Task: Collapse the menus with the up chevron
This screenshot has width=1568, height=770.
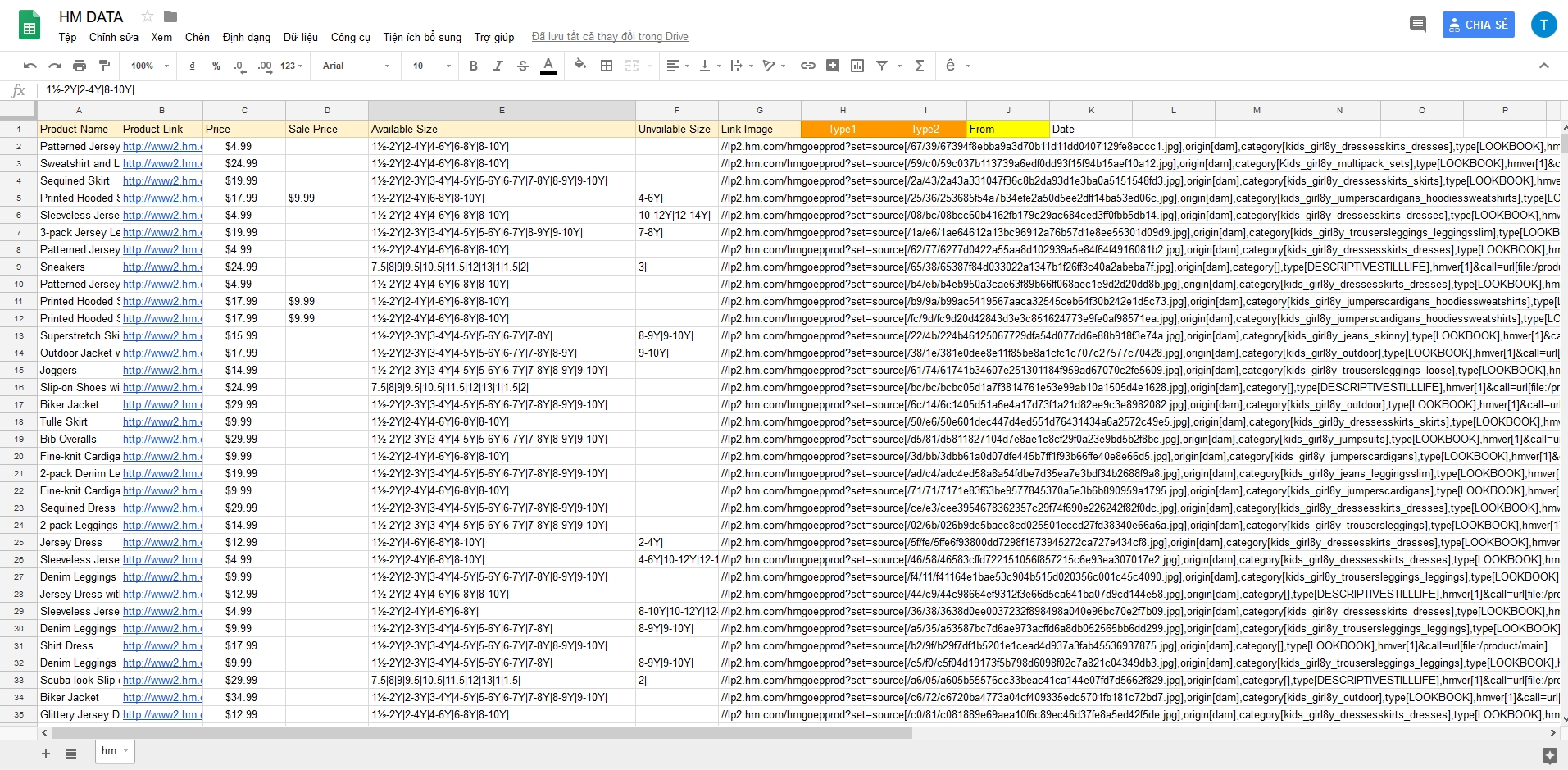Action: tap(1543, 66)
